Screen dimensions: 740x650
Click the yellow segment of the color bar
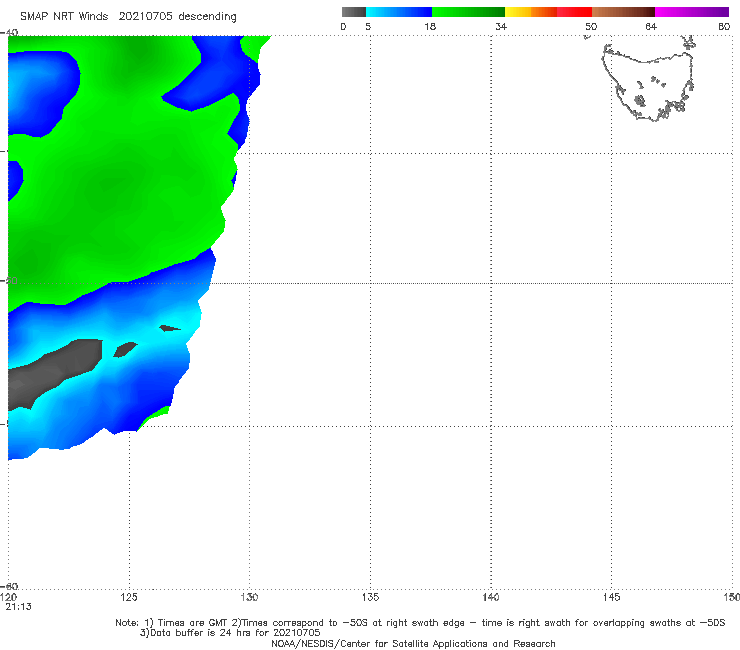tap(518, 12)
